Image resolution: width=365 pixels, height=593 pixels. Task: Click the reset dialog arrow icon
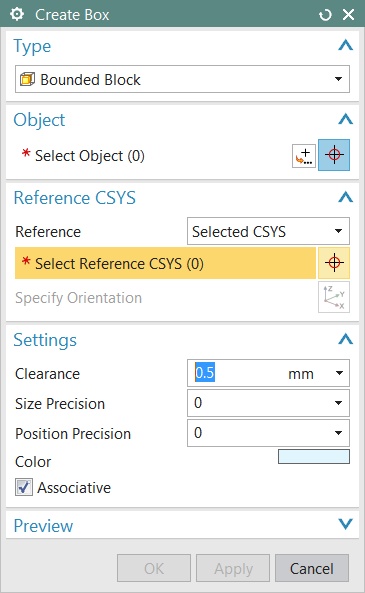coord(325,15)
